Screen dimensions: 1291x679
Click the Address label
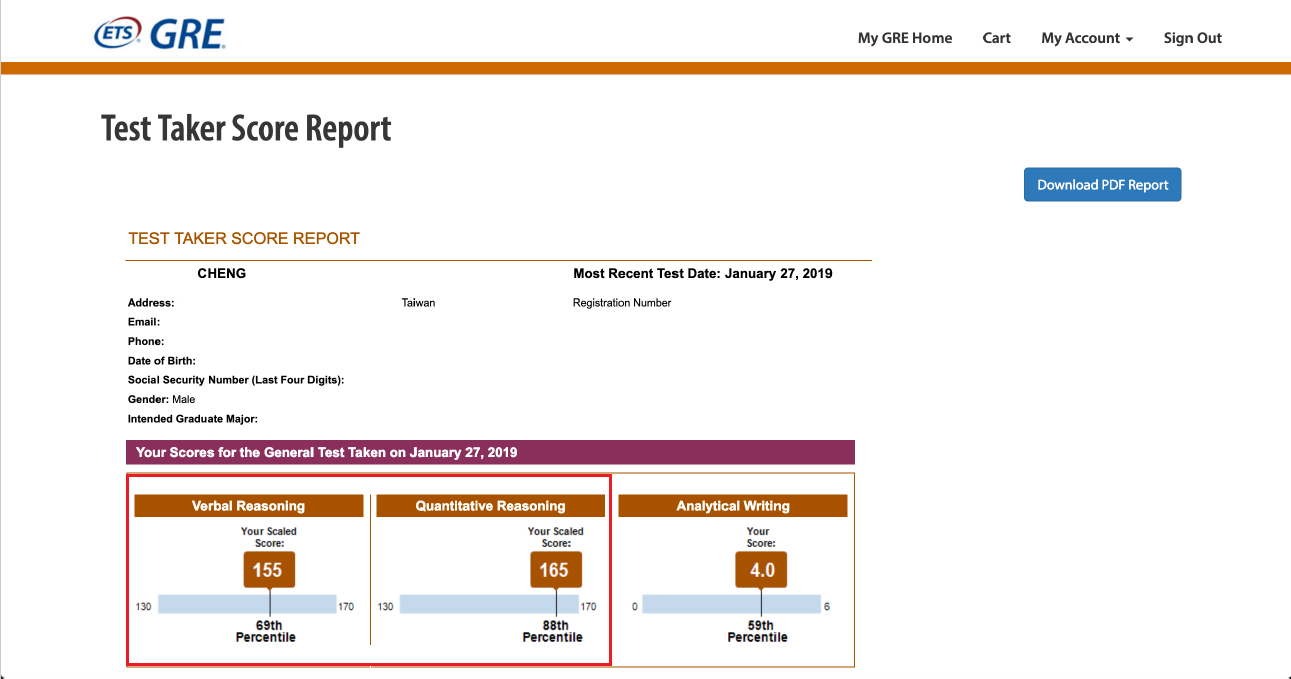tap(151, 303)
